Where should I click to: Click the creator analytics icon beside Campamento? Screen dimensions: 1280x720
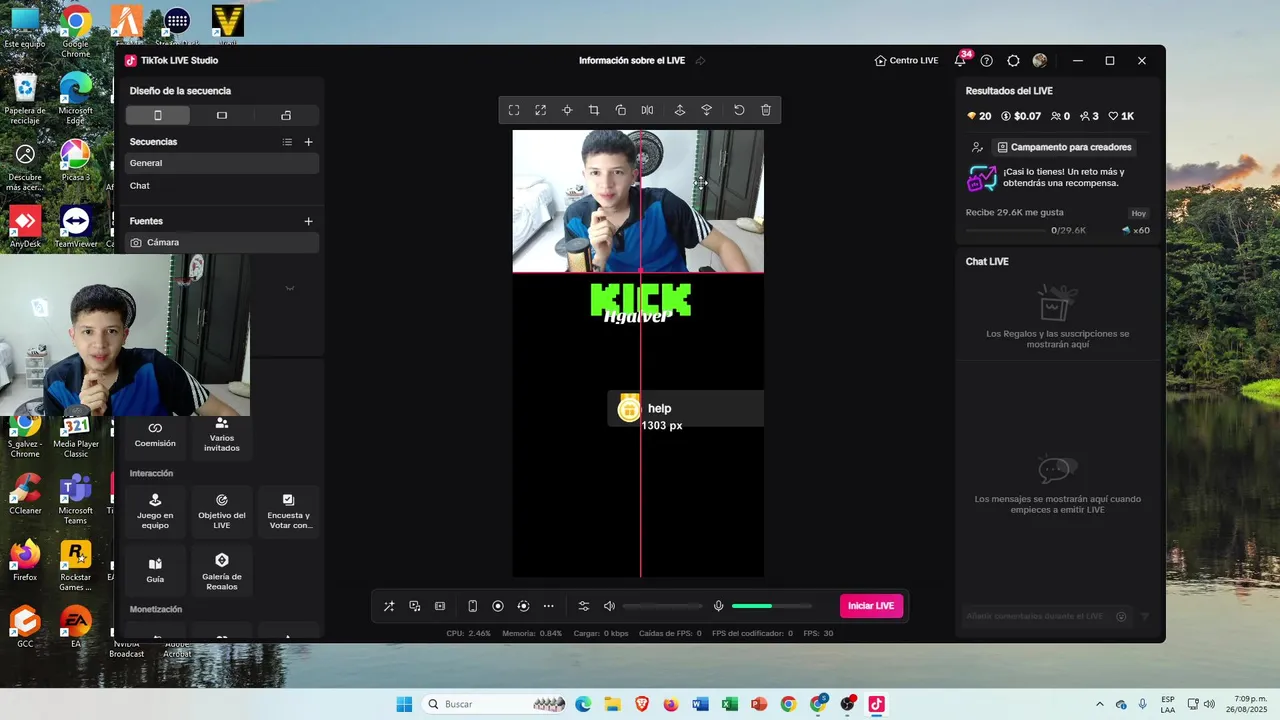pyautogui.click(x=977, y=147)
